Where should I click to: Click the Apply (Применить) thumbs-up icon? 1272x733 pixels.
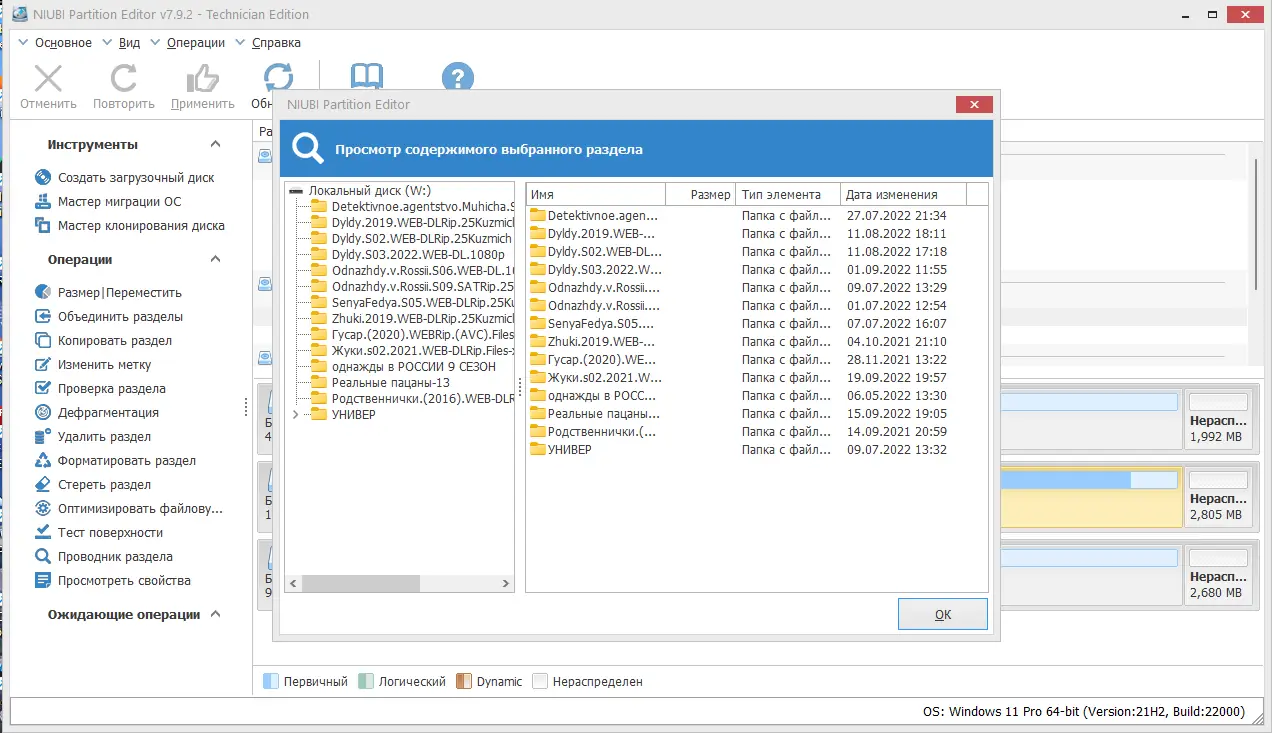pos(202,79)
